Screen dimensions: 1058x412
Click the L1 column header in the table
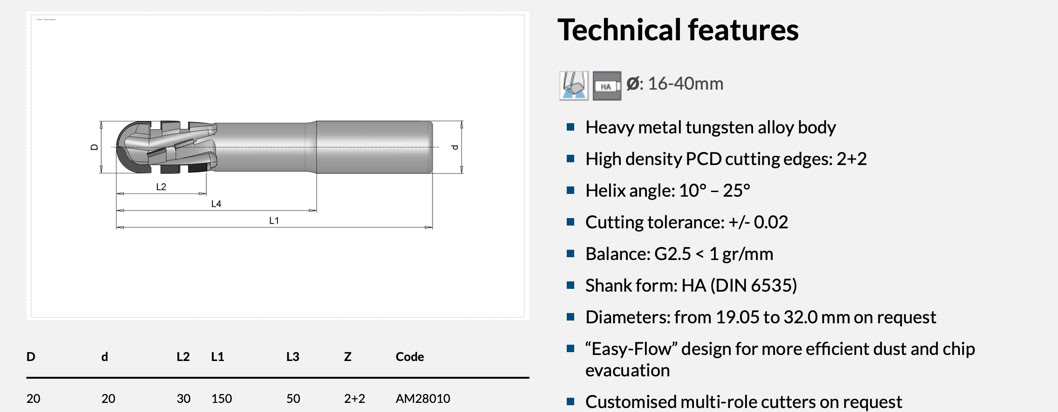tap(218, 356)
